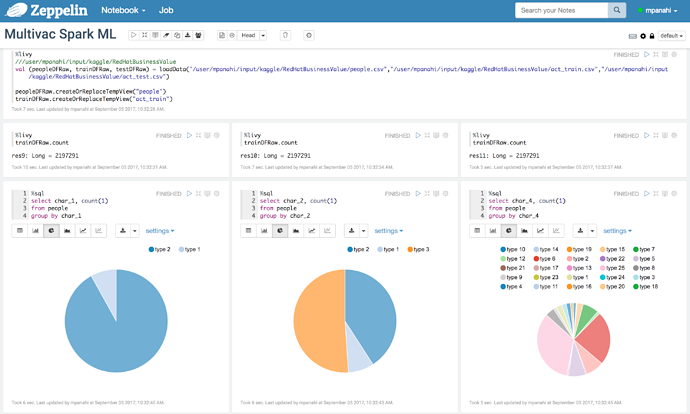Open settings gear of res11 paragraph

pyautogui.click(x=674, y=136)
